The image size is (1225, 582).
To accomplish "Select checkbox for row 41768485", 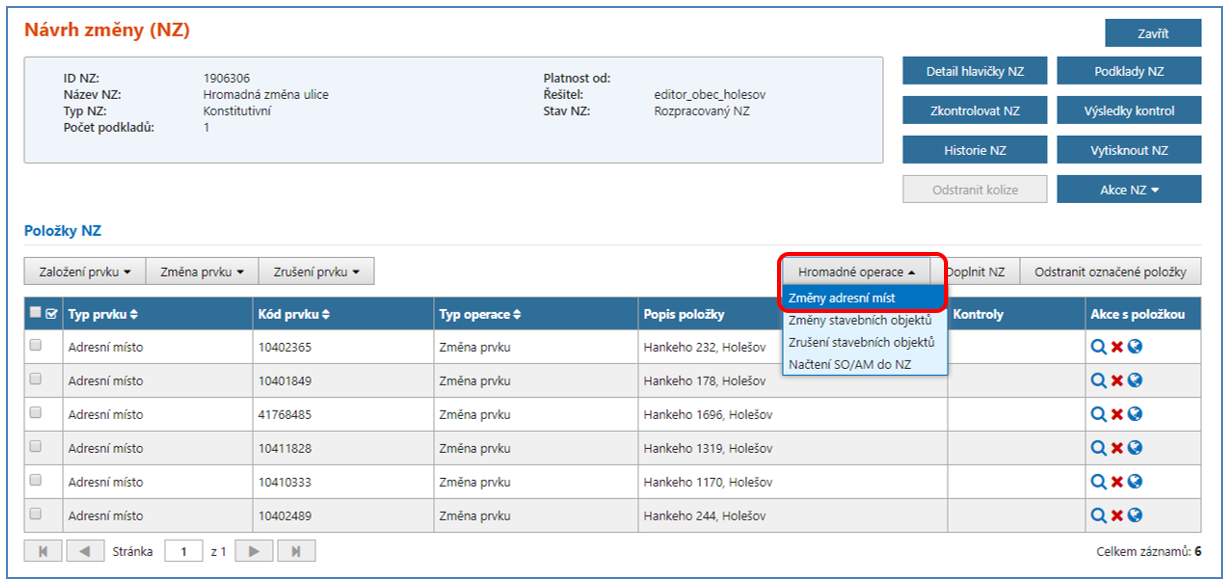I will tap(36, 413).
